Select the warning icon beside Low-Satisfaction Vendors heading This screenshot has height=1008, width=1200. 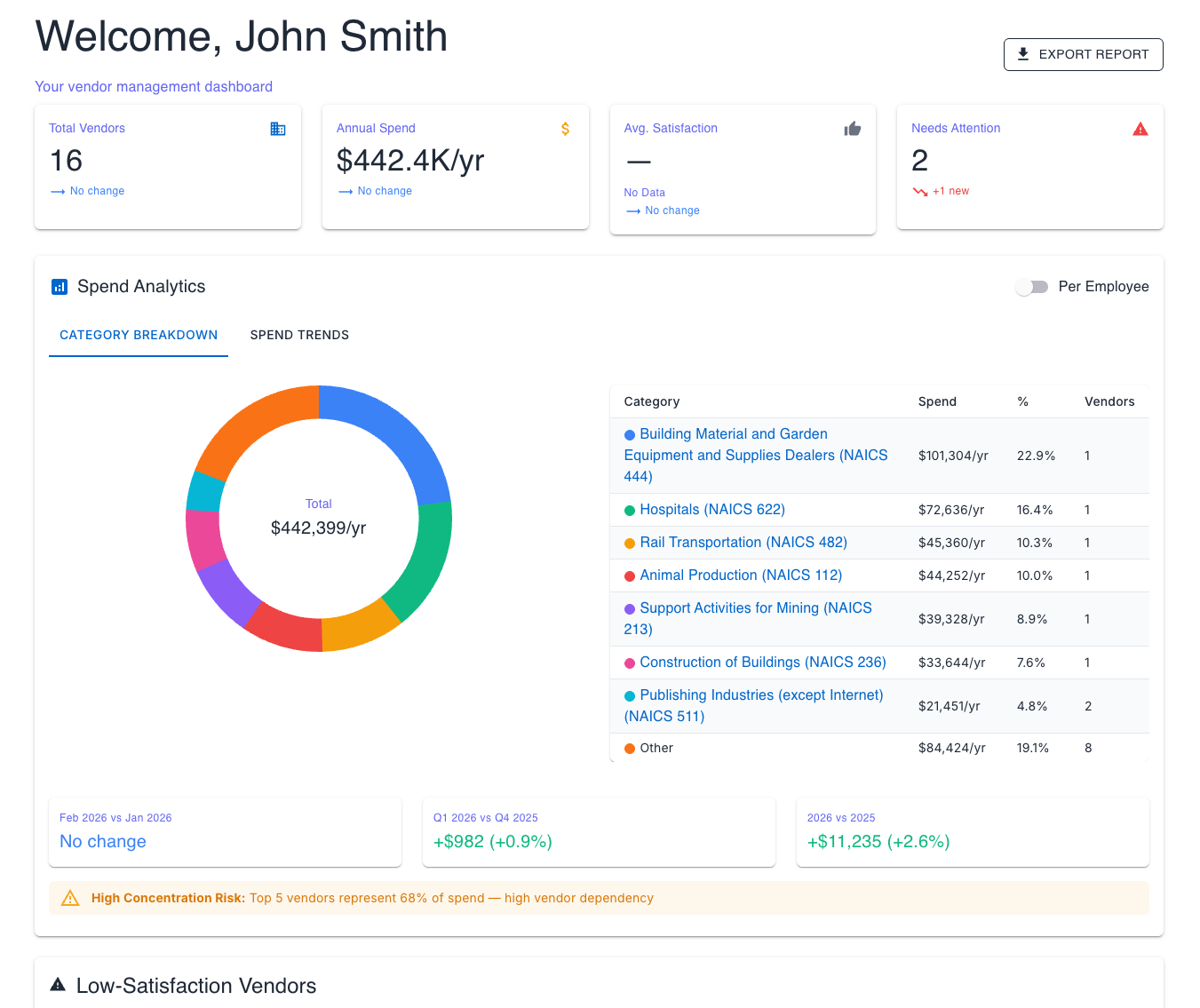pos(59,984)
